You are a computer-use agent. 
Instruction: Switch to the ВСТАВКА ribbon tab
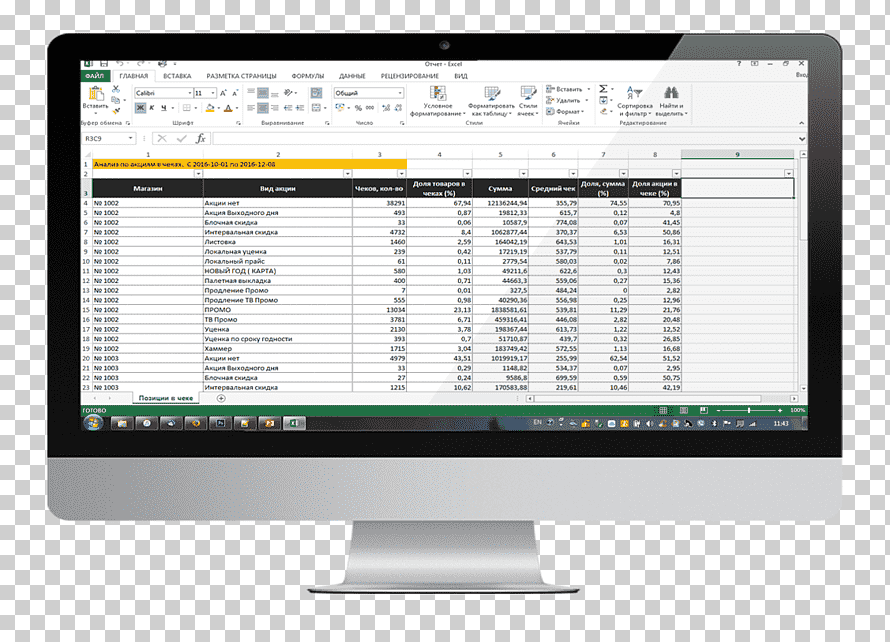(x=177, y=76)
